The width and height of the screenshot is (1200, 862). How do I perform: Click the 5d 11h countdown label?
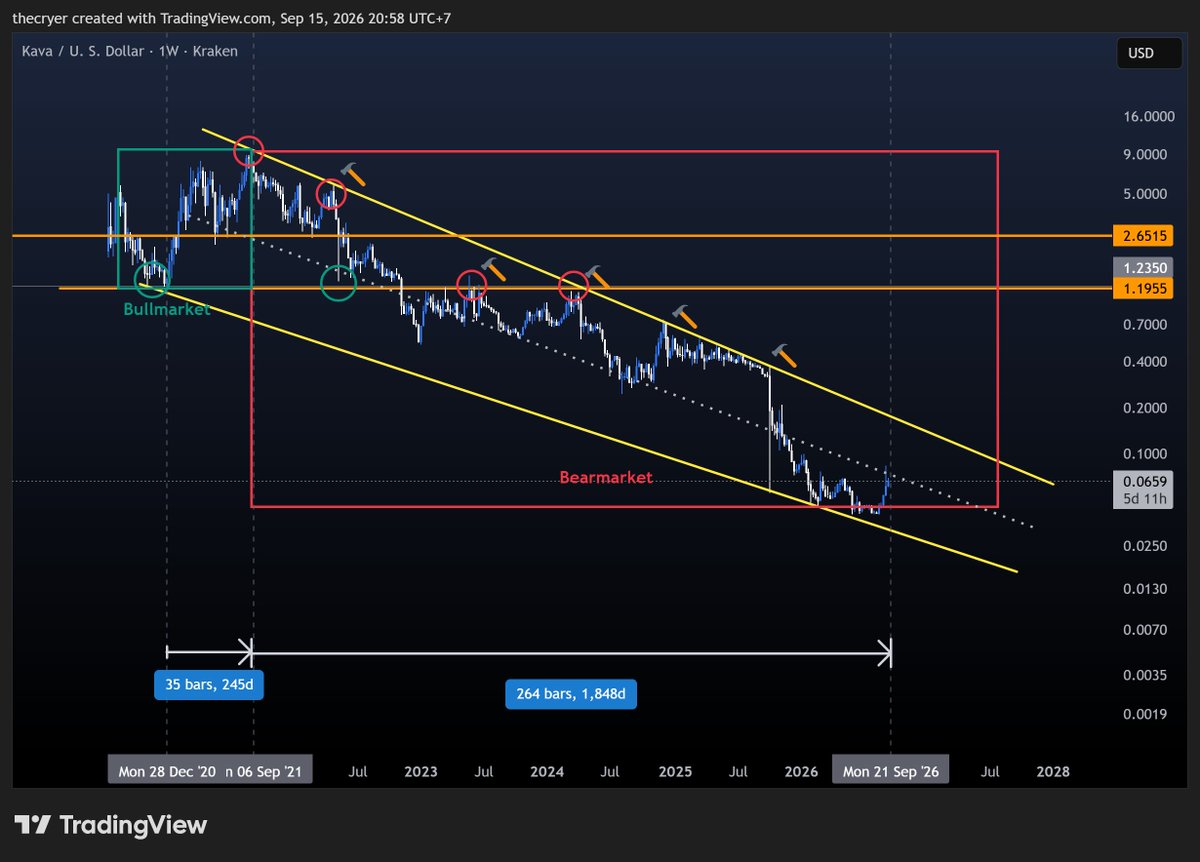[x=1146, y=498]
